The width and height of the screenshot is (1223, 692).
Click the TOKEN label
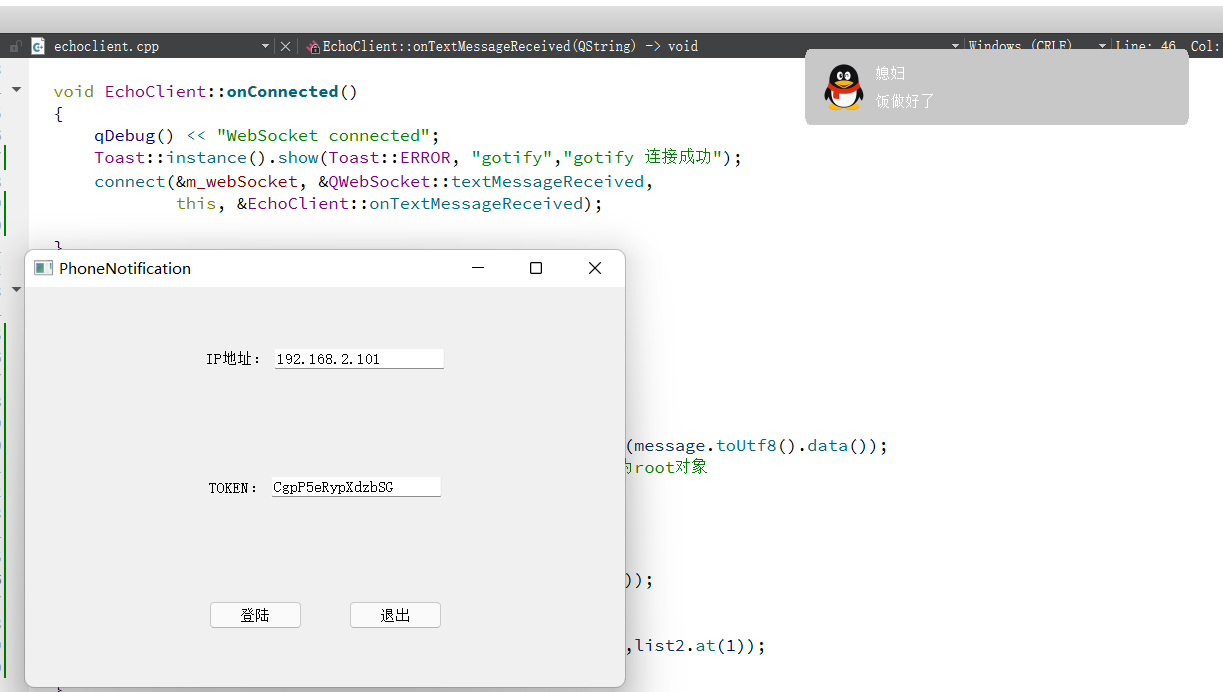coord(234,488)
